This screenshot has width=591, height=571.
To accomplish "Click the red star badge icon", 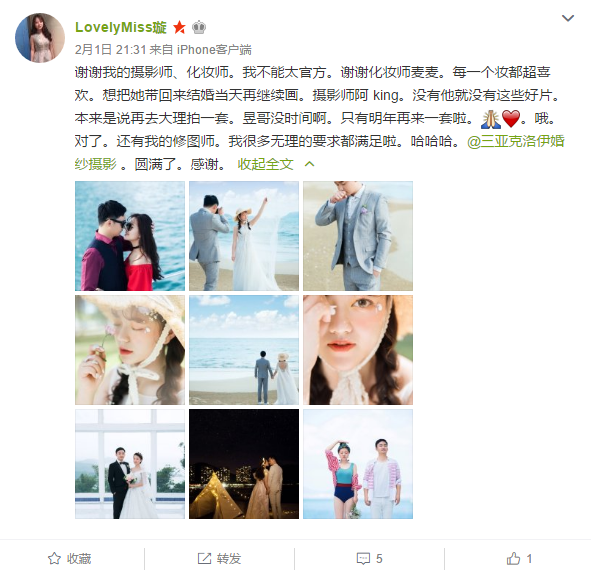I will [179, 27].
